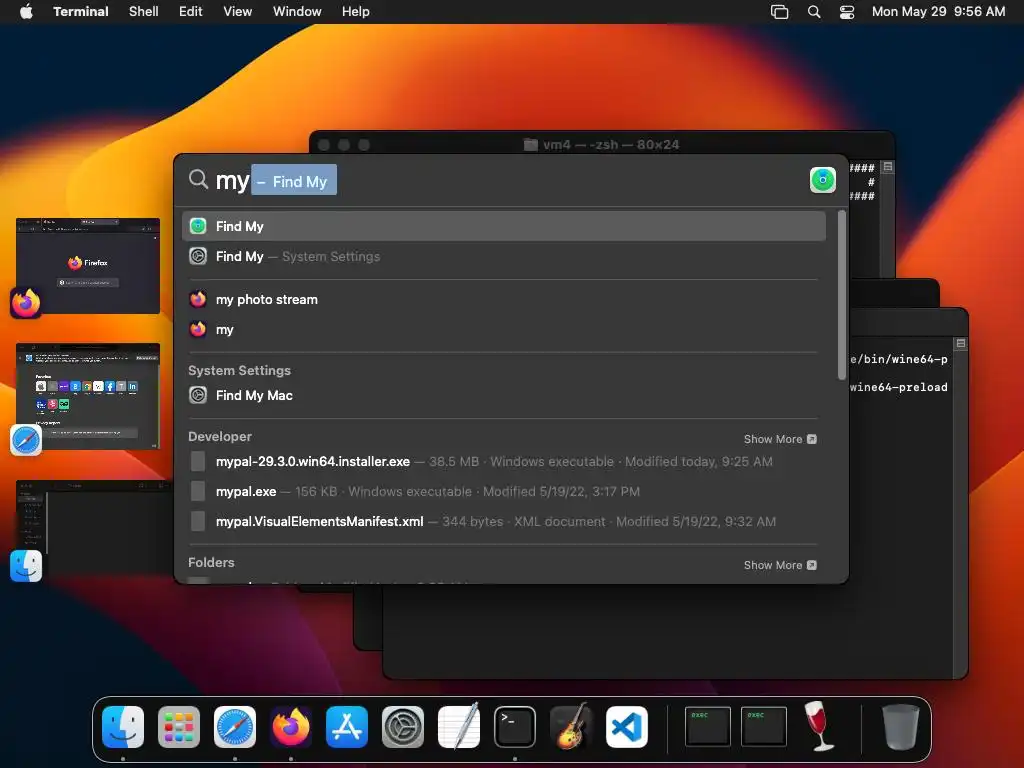Click the Find My Mac settings icon

point(198,395)
